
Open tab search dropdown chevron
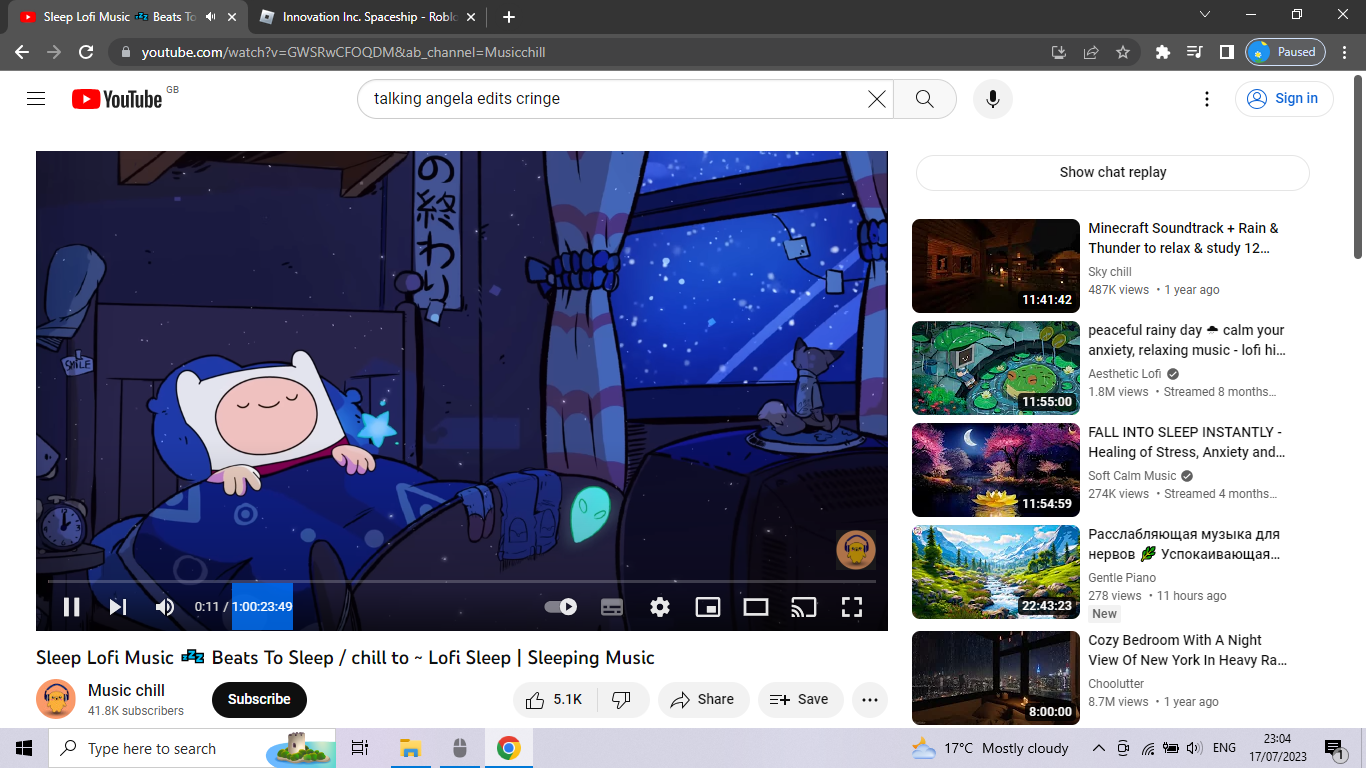pyautogui.click(x=1205, y=14)
